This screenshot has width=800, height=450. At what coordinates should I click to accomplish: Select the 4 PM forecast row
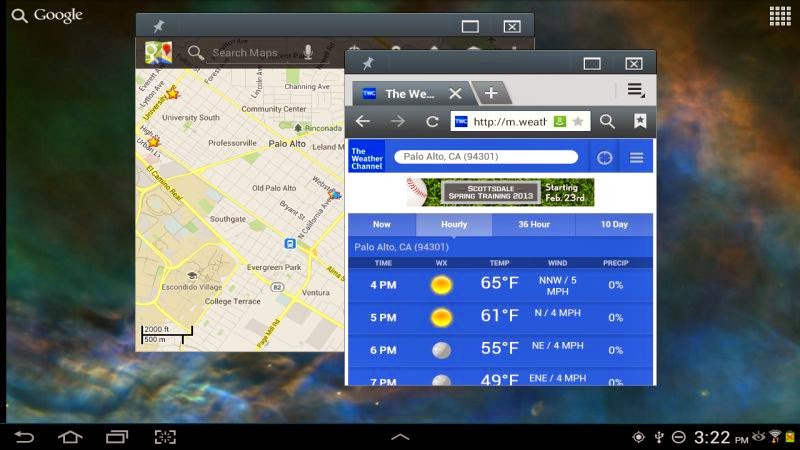[x=500, y=285]
